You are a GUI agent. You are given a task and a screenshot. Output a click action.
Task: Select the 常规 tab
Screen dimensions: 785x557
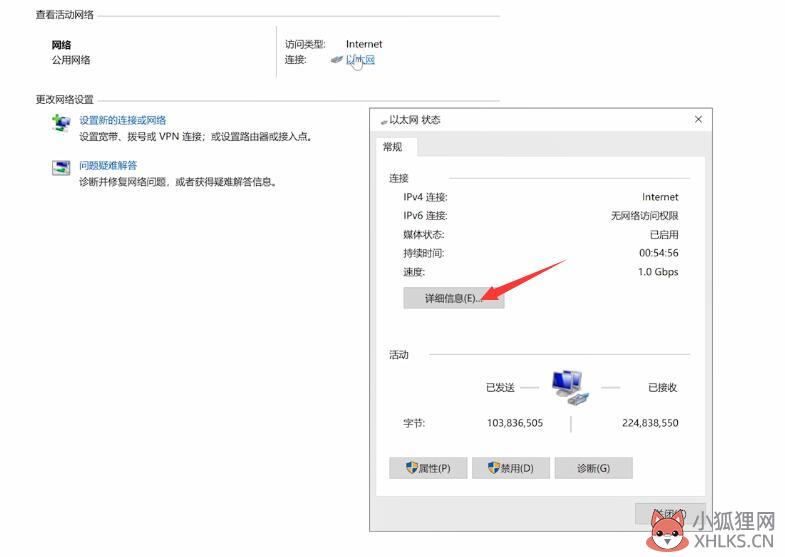[392, 147]
